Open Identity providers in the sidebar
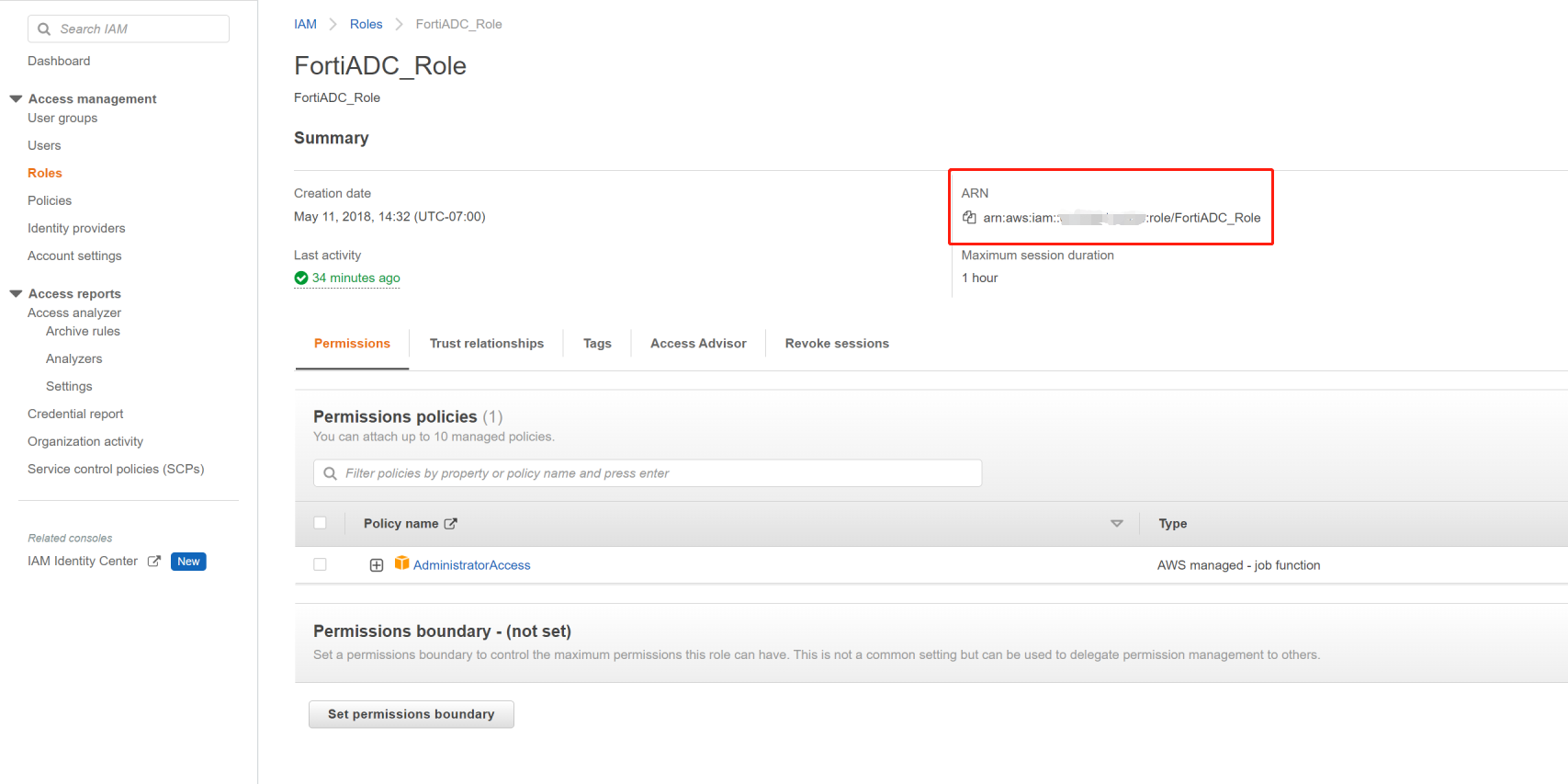 click(x=76, y=229)
